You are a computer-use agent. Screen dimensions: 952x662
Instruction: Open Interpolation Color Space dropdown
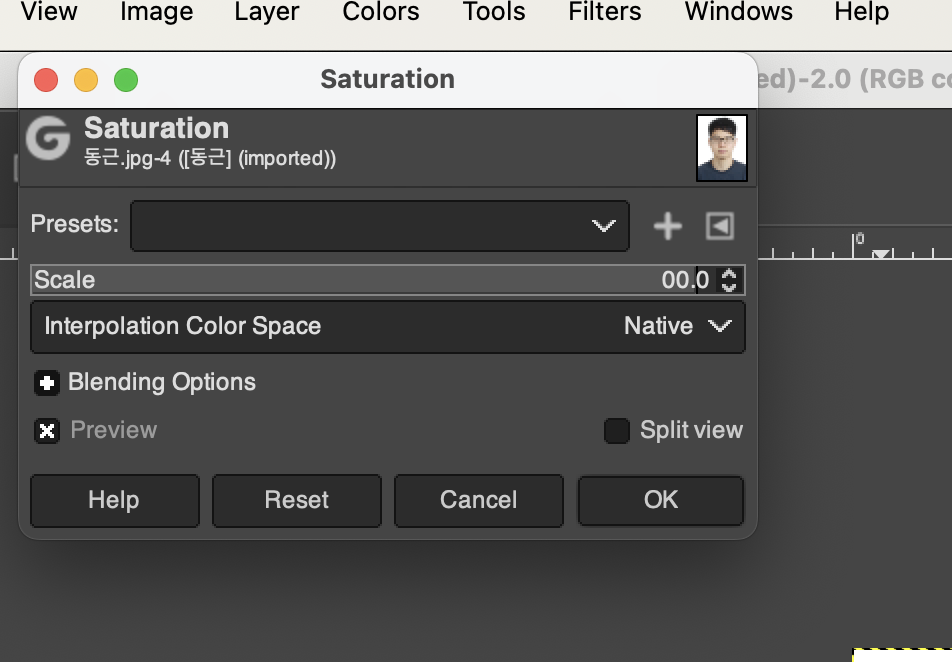[387, 327]
